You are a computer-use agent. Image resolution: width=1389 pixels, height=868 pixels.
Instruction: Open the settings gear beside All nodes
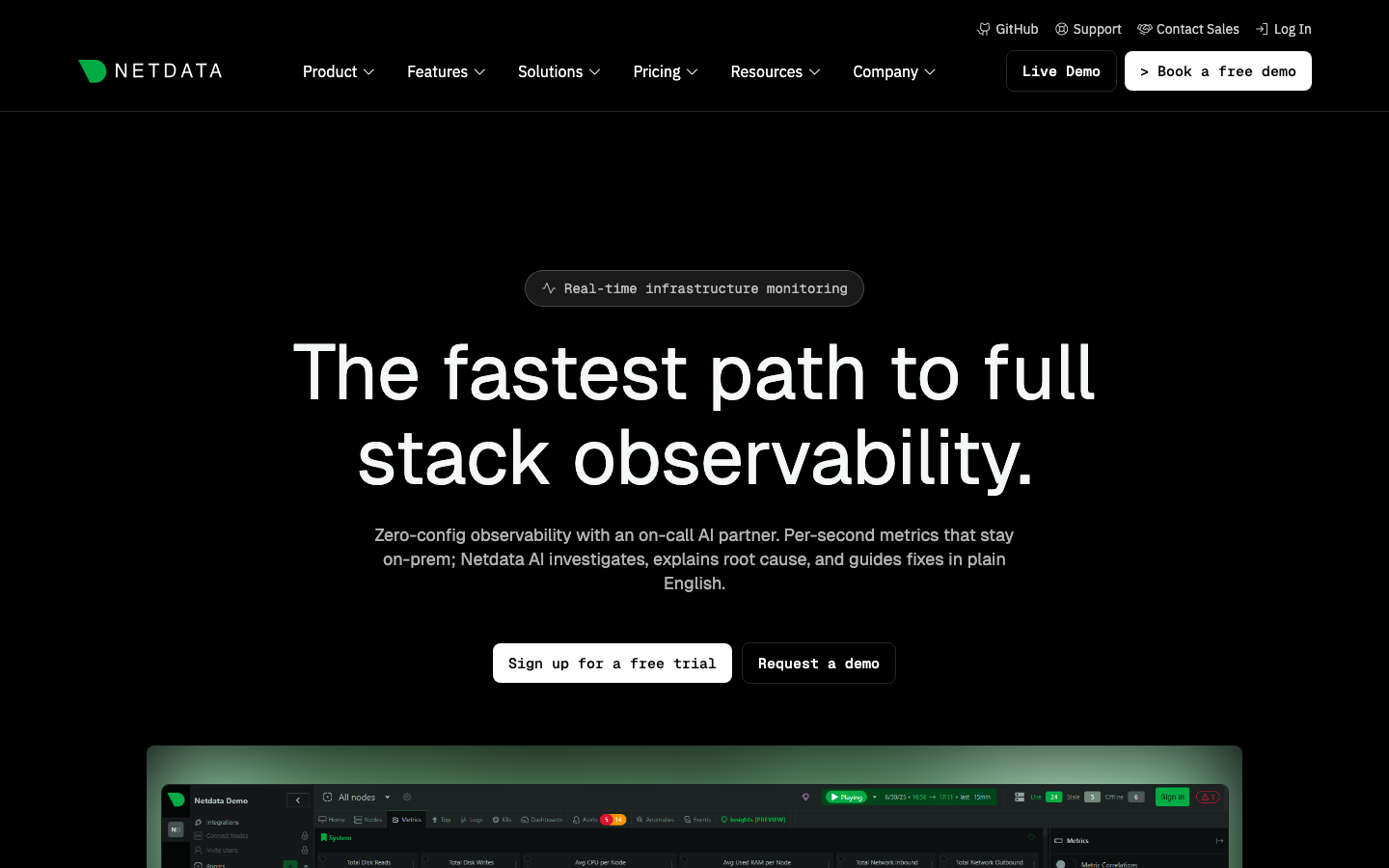tap(406, 798)
